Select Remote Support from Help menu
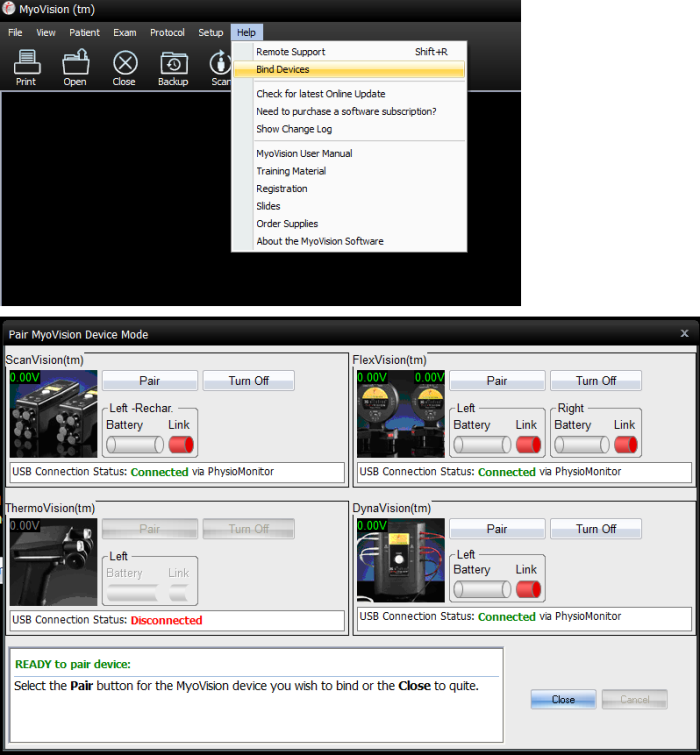Viewport: 700px width, 755px height. [349, 52]
